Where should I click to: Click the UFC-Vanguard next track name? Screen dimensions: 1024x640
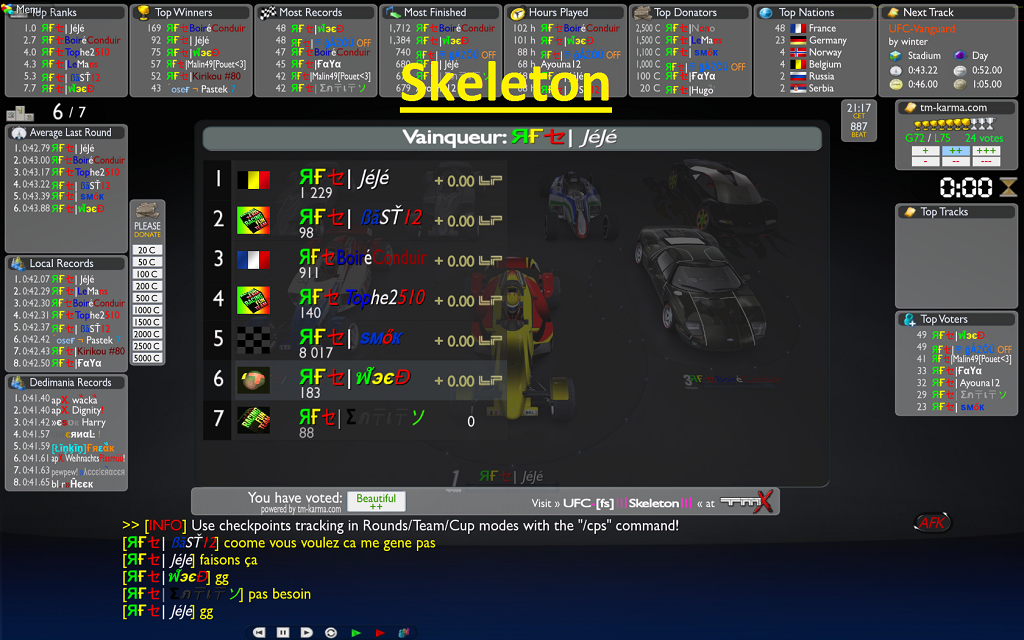click(x=921, y=29)
